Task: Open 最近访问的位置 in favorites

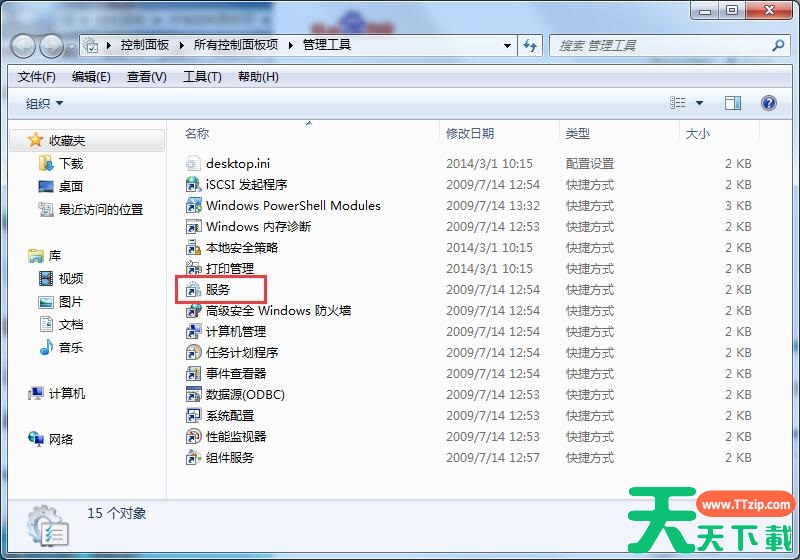Action: tap(101, 210)
